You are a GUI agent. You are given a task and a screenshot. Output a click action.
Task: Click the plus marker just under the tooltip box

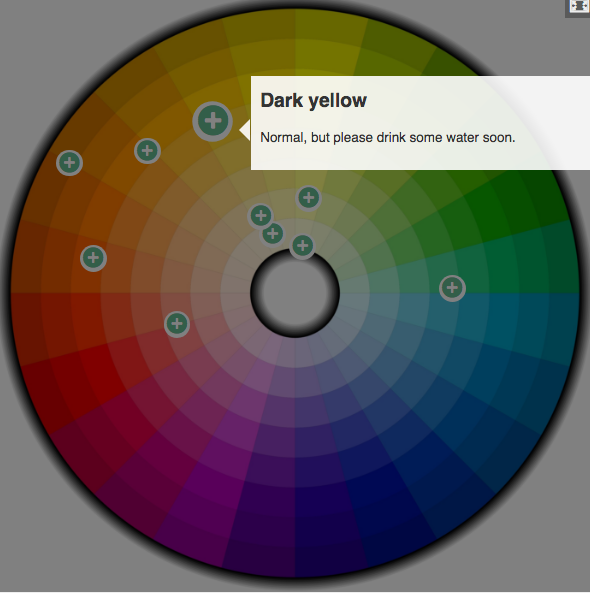tap(309, 198)
